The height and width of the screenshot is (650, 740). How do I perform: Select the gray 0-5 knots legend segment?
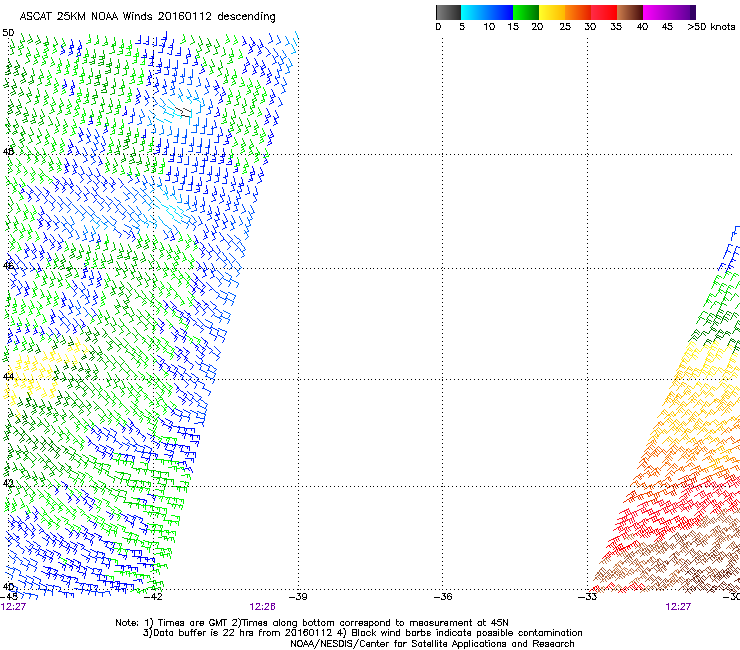click(448, 12)
